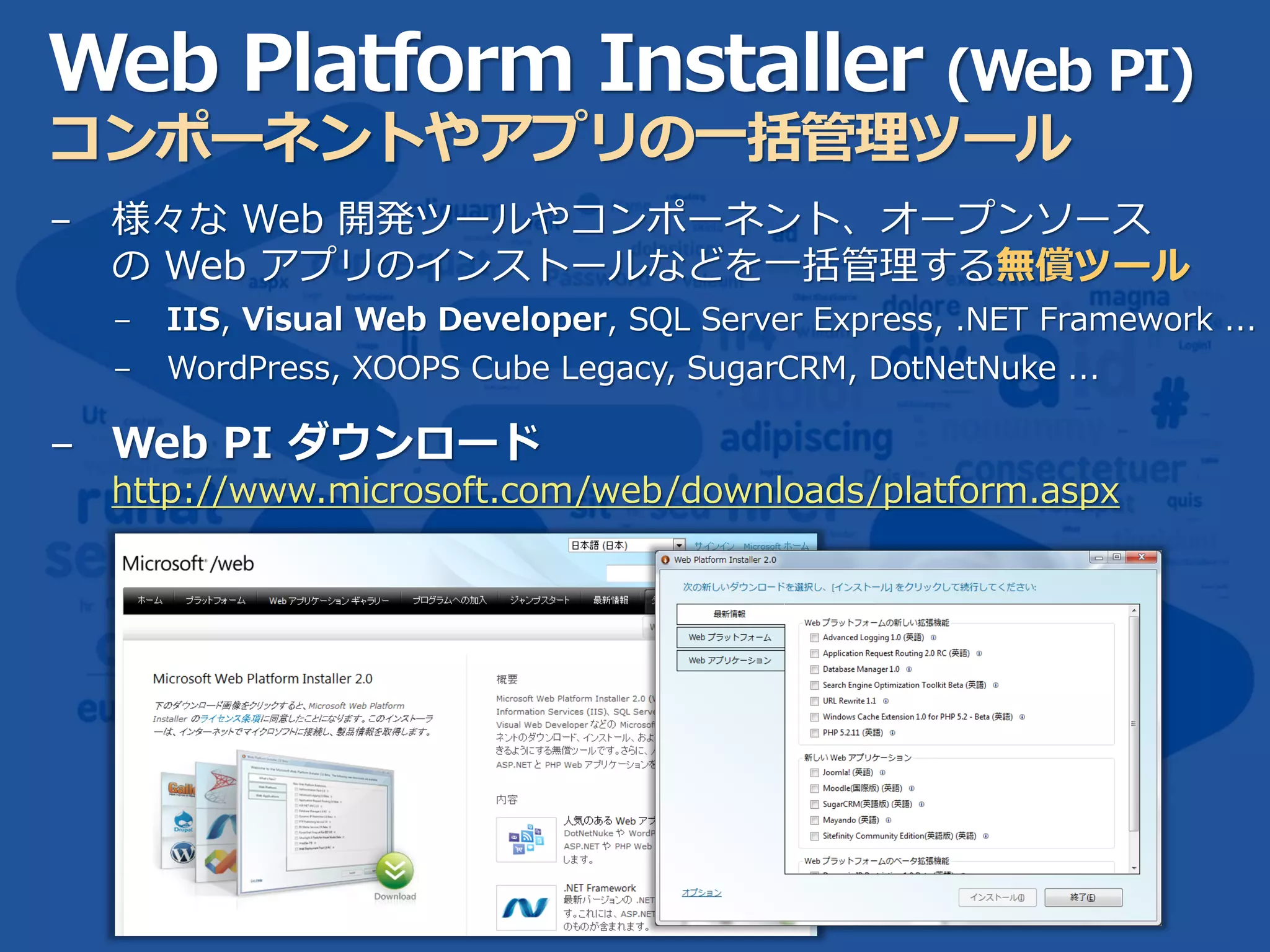Open the プラットフォーム site menu item
The width and height of the screenshot is (1270, 952).
pyautogui.click(x=216, y=600)
